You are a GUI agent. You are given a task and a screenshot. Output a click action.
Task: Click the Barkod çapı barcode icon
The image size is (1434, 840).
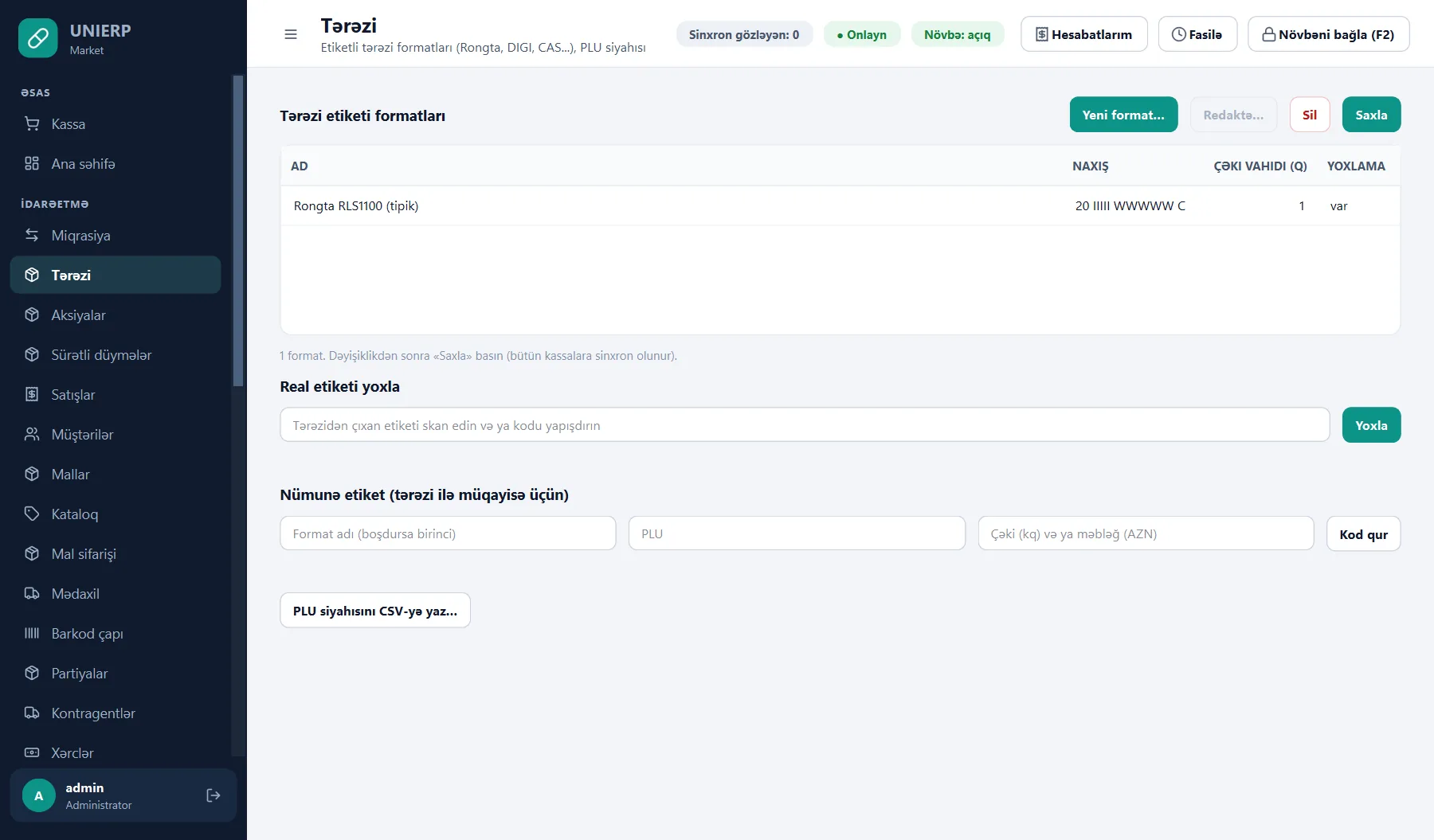32,634
